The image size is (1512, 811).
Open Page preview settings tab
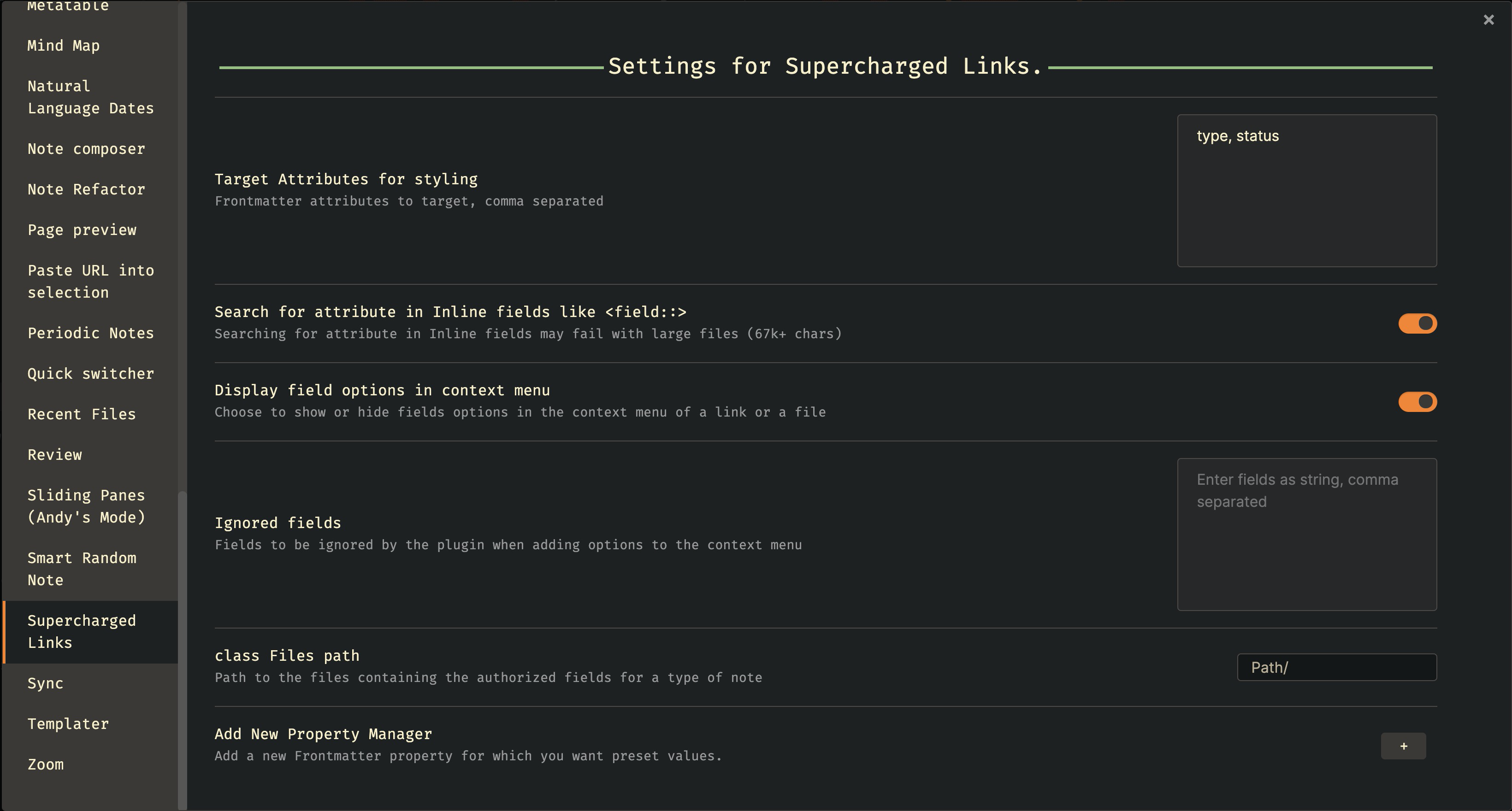[x=82, y=230]
